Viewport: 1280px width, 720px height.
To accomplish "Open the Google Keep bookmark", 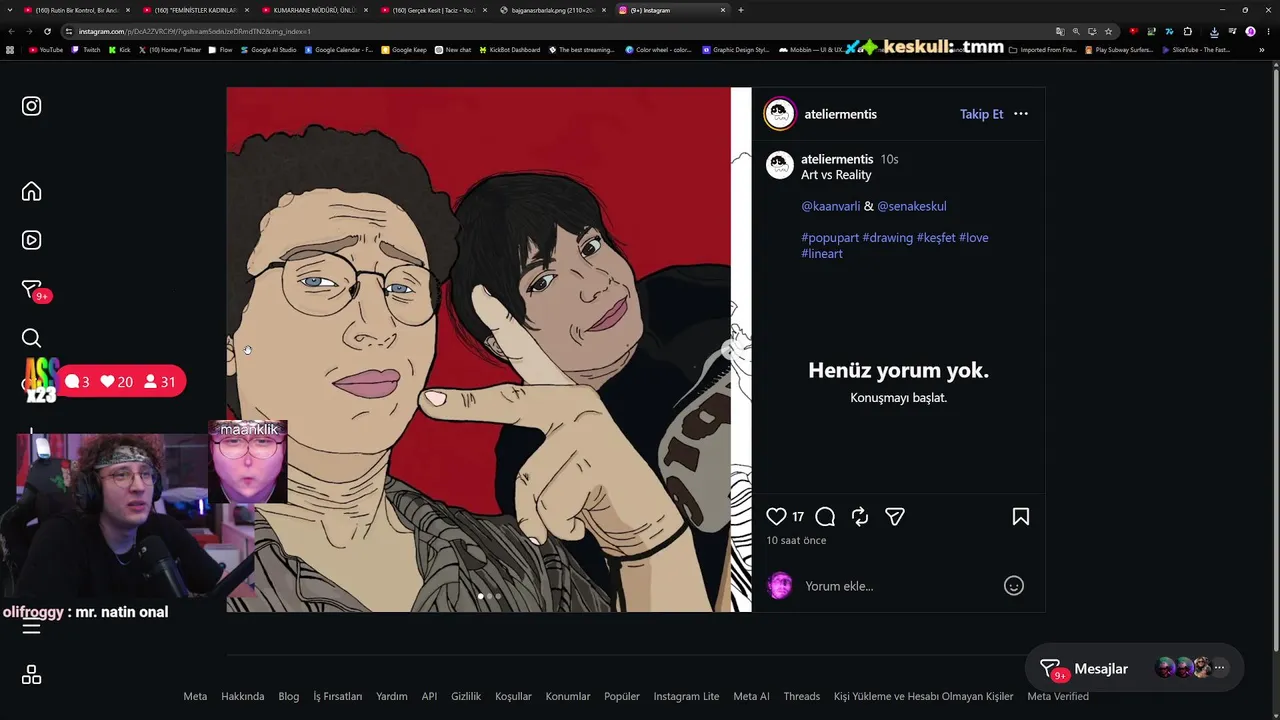I will coord(404,49).
